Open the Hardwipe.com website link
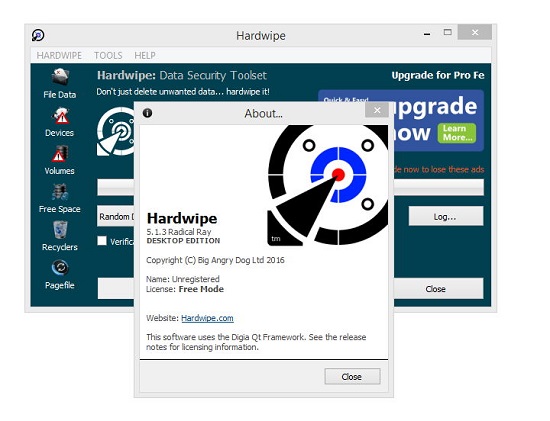The image size is (550, 421). point(207,318)
